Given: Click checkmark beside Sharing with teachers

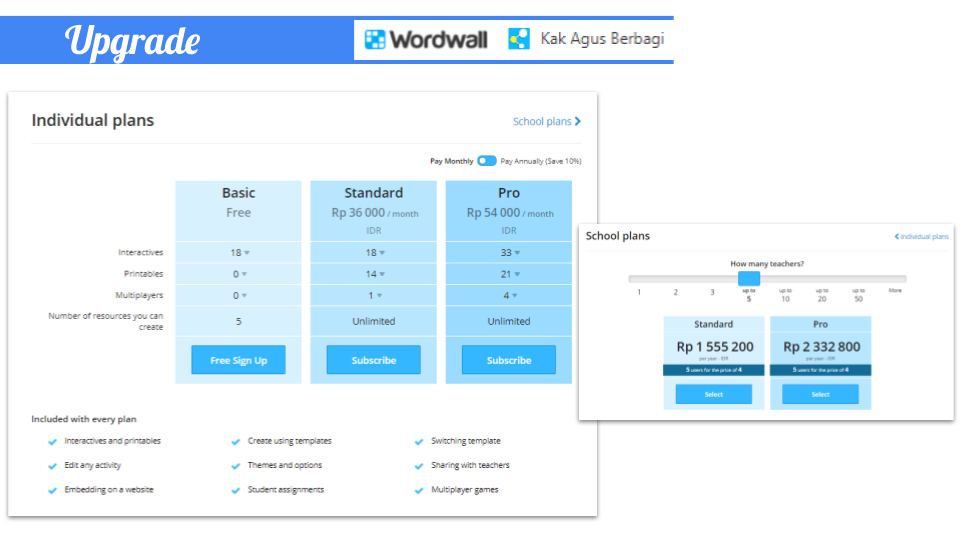Looking at the screenshot, I should pyautogui.click(x=419, y=466).
